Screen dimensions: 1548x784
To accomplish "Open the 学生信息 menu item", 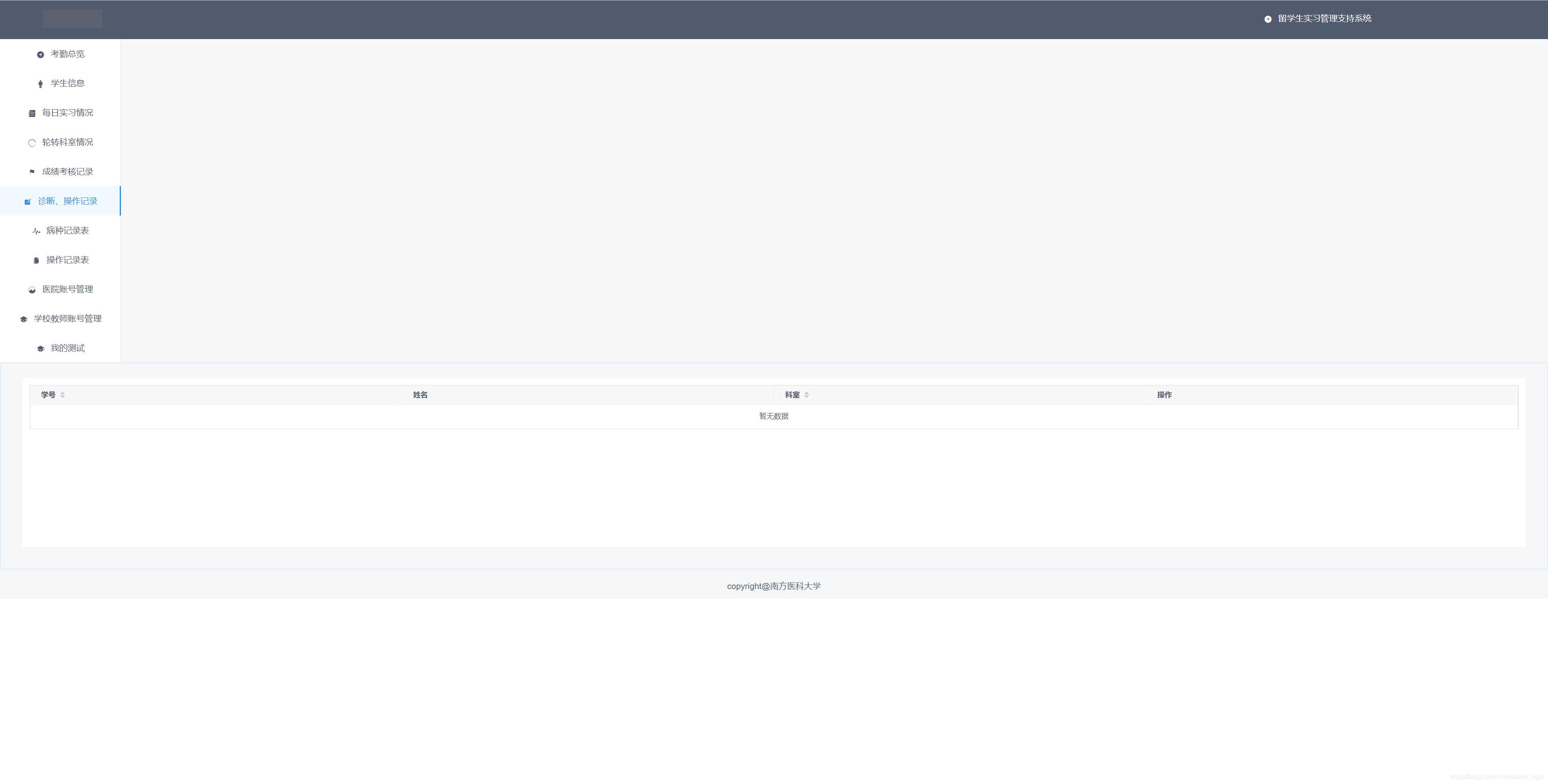I will tap(60, 83).
